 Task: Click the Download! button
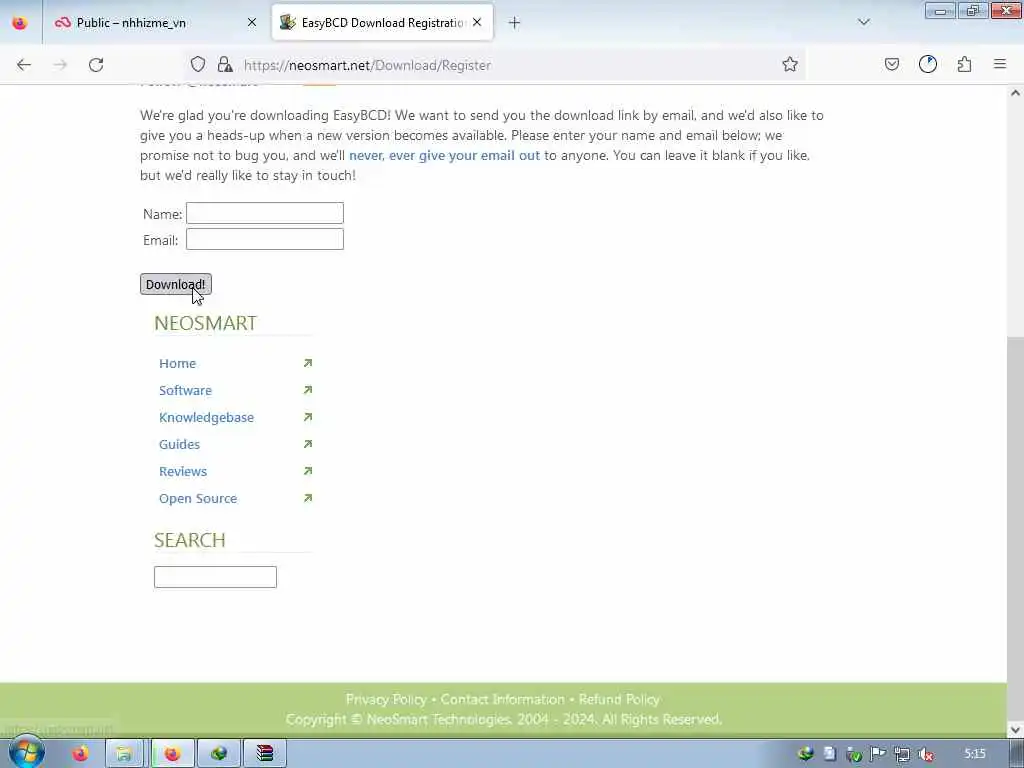[176, 284]
